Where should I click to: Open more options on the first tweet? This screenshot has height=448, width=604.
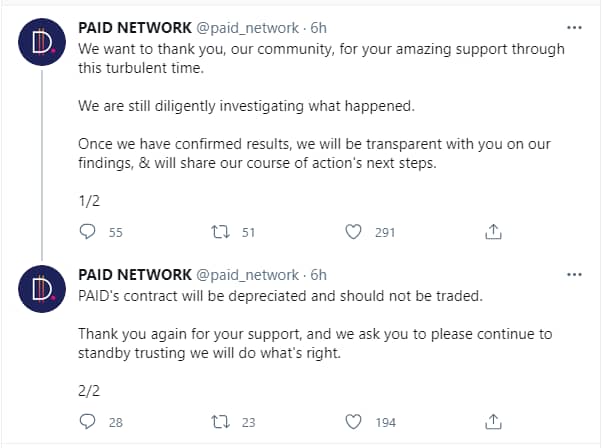click(574, 28)
